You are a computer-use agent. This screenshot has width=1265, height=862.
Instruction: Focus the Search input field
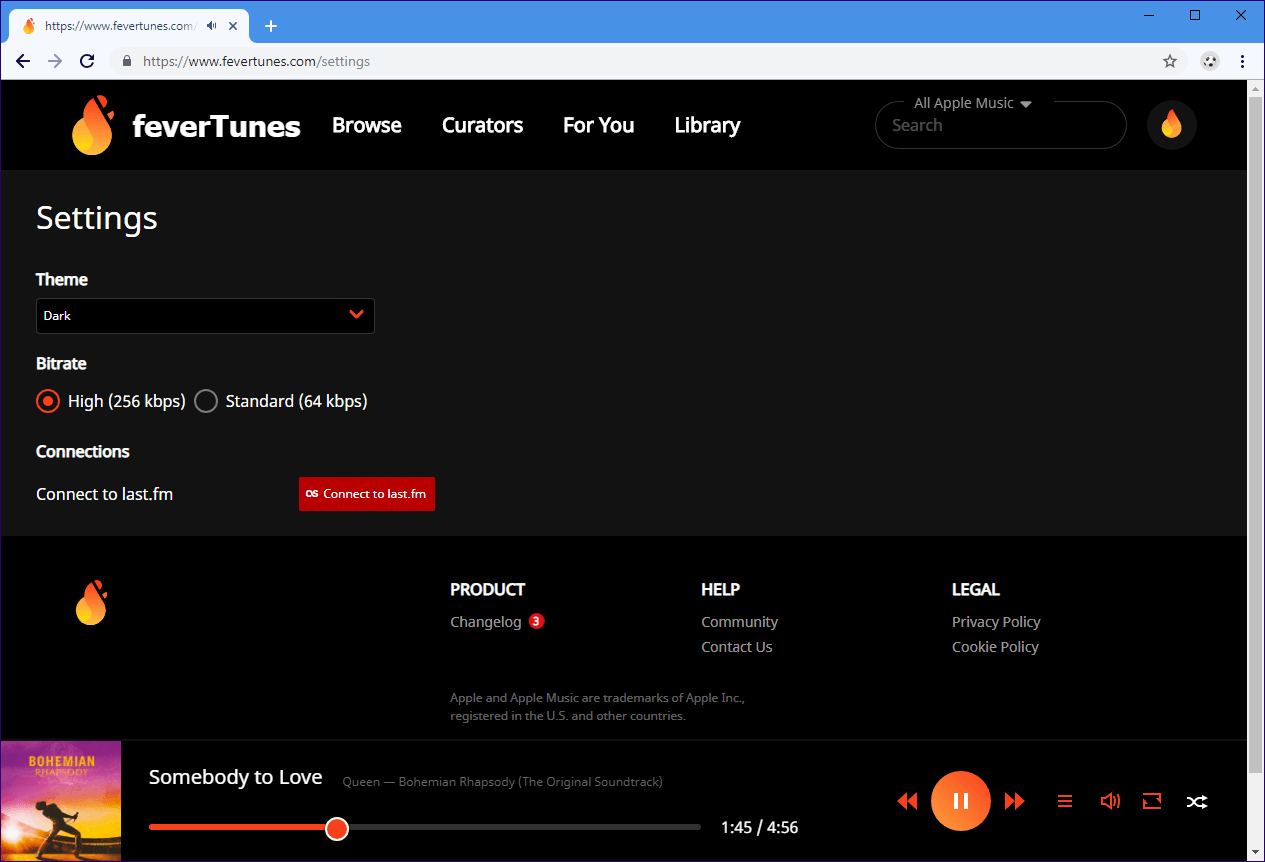click(1000, 125)
